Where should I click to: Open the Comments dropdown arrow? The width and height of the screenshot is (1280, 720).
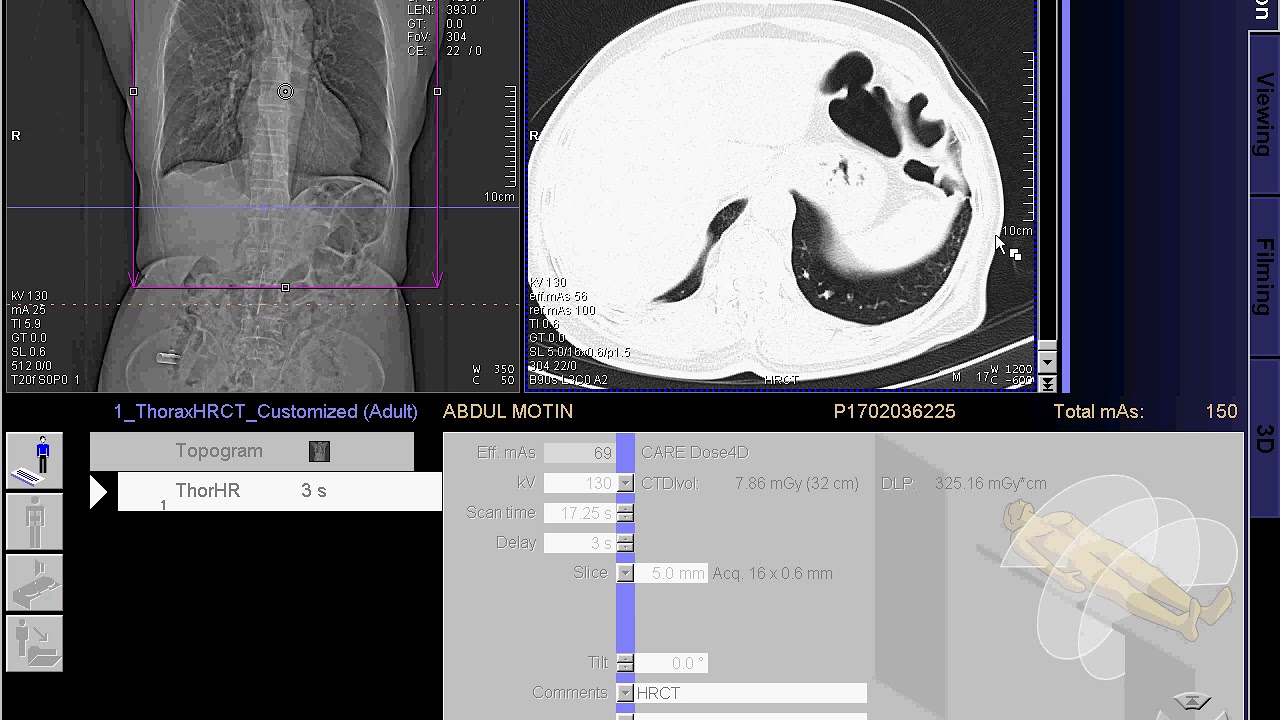point(625,693)
